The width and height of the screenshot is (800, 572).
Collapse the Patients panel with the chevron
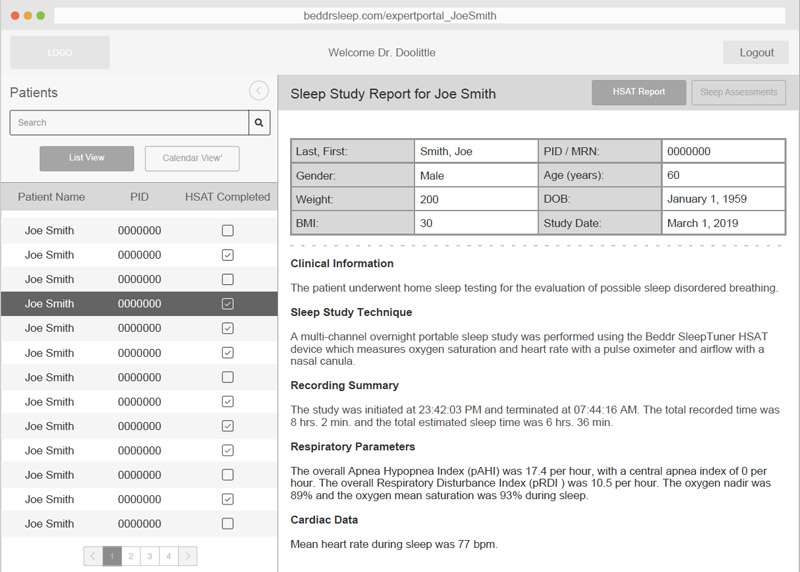coord(259,91)
